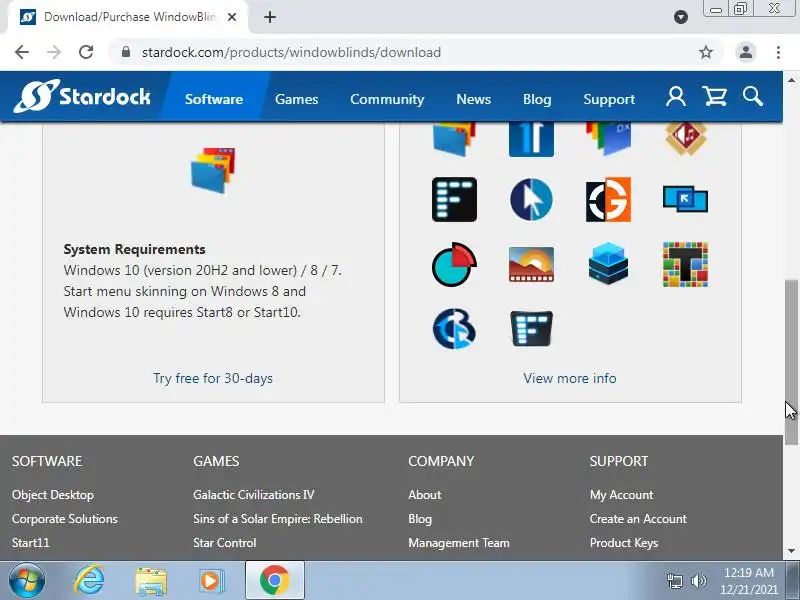The width and height of the screenshot is (800, 600).
Task: Open the Software menu
Action: 214,99
